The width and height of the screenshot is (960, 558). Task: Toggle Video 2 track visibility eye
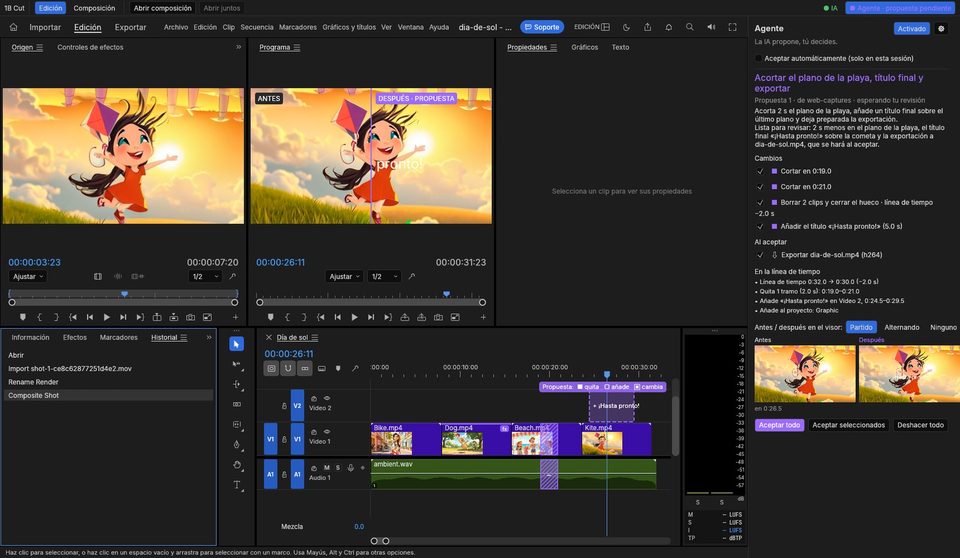[x=327, y=398]
